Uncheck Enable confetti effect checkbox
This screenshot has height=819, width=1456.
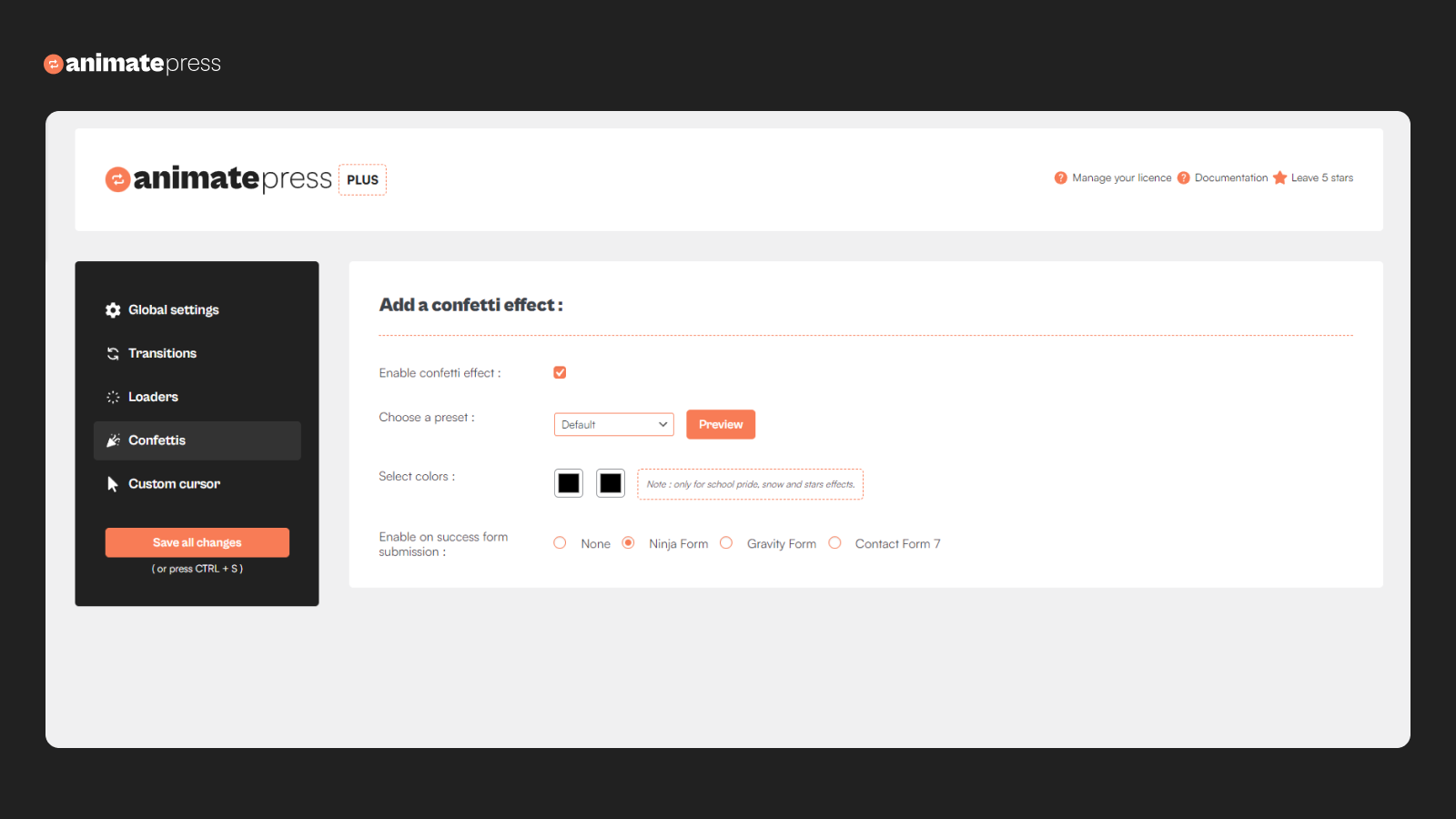tap(560, 372)
